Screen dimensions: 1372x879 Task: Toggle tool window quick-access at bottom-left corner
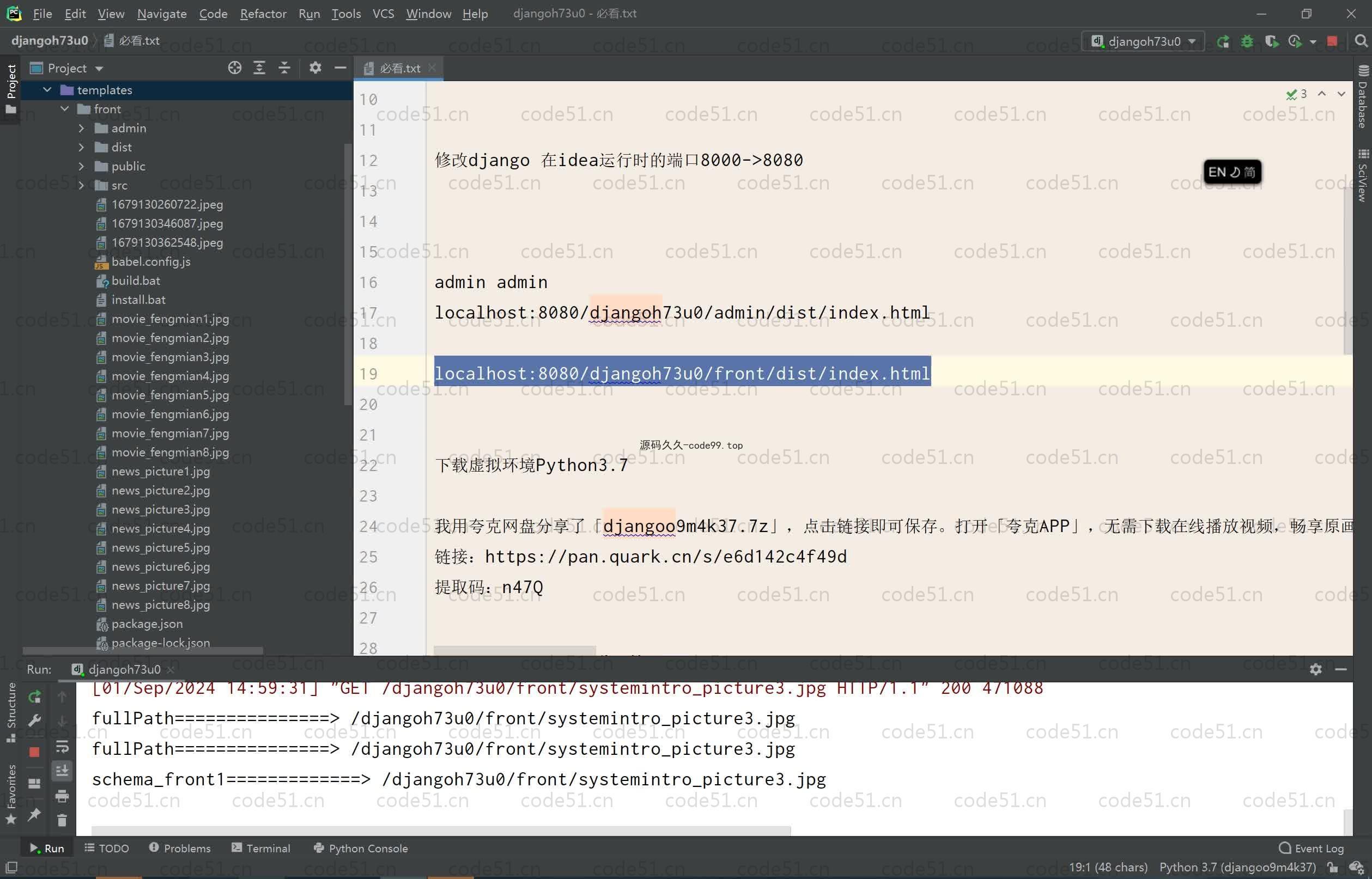[11, 868]
